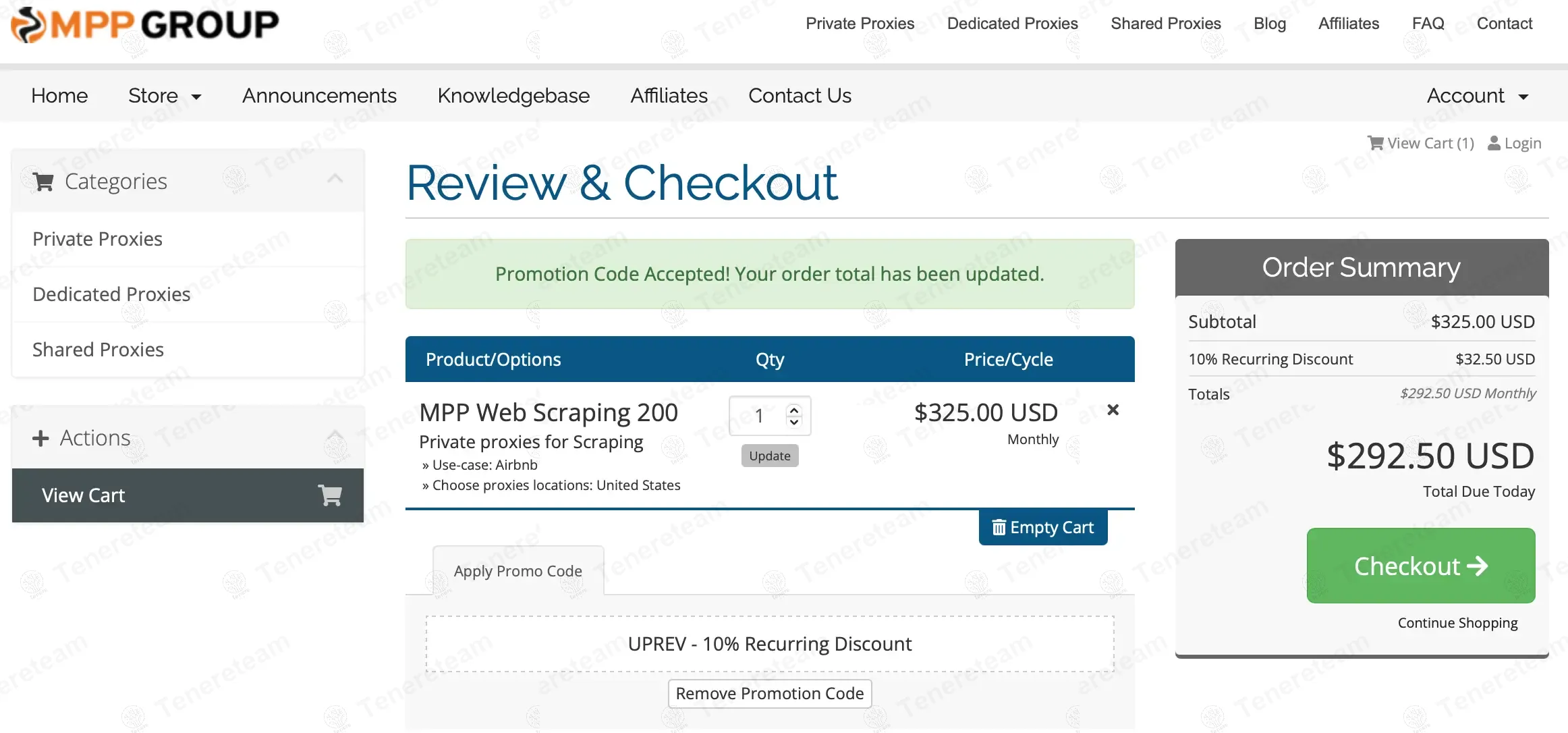The image size is (1568, 733).
Task: Click the Review & Checkout heading
Action: 621,183
